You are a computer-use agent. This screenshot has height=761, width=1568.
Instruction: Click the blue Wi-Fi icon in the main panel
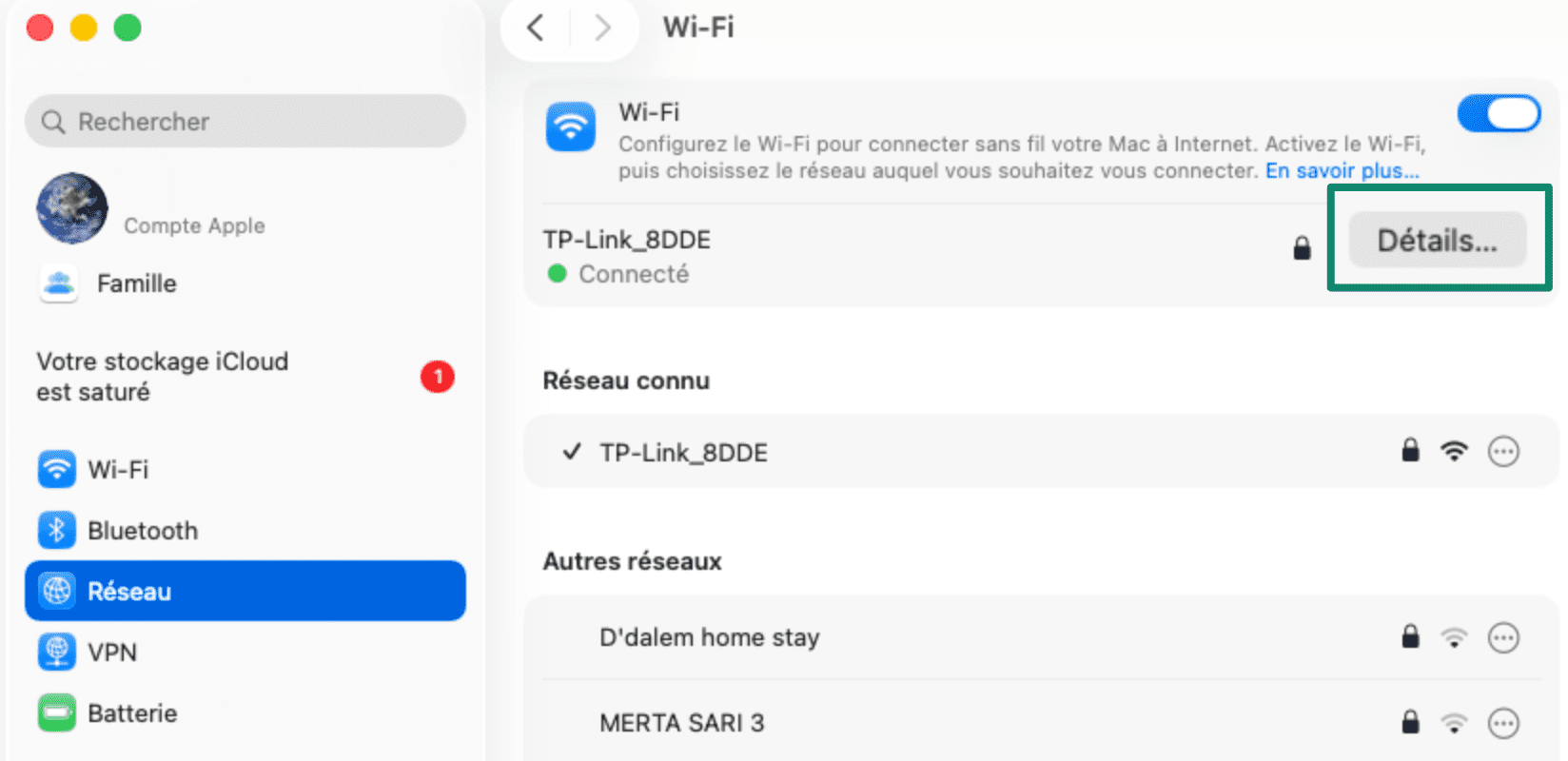570,126
